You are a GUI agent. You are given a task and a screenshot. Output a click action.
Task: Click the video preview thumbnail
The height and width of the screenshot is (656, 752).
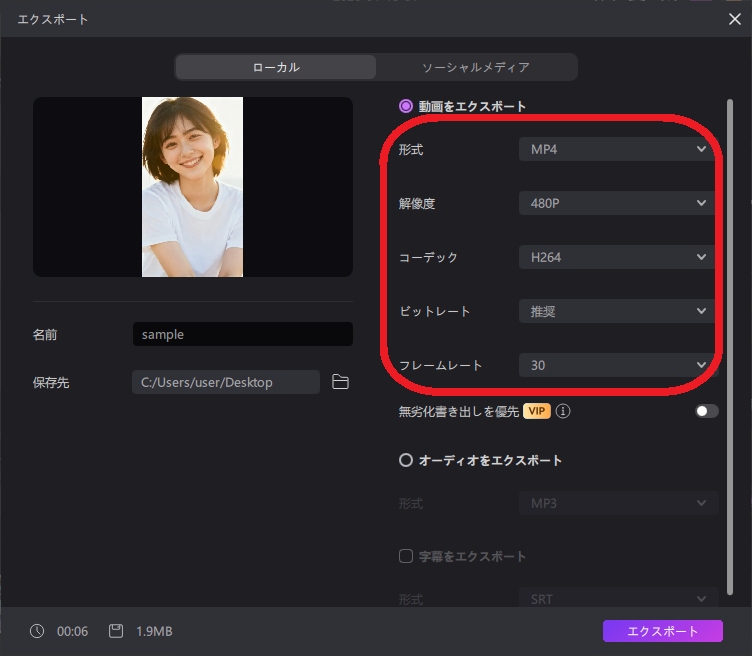[192, 187]
